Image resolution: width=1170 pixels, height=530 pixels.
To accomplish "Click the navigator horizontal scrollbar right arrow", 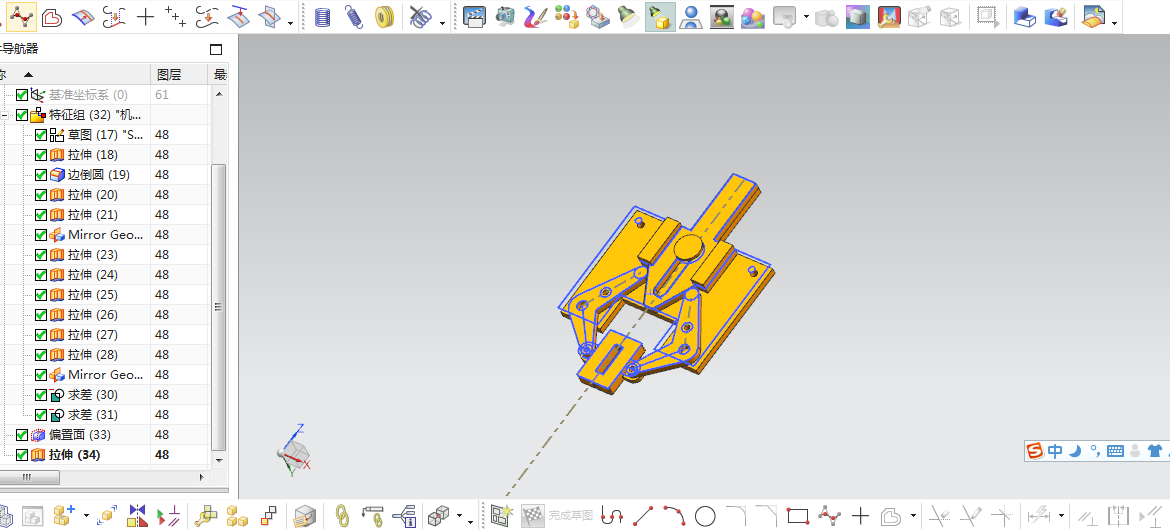I will point(201,476).
